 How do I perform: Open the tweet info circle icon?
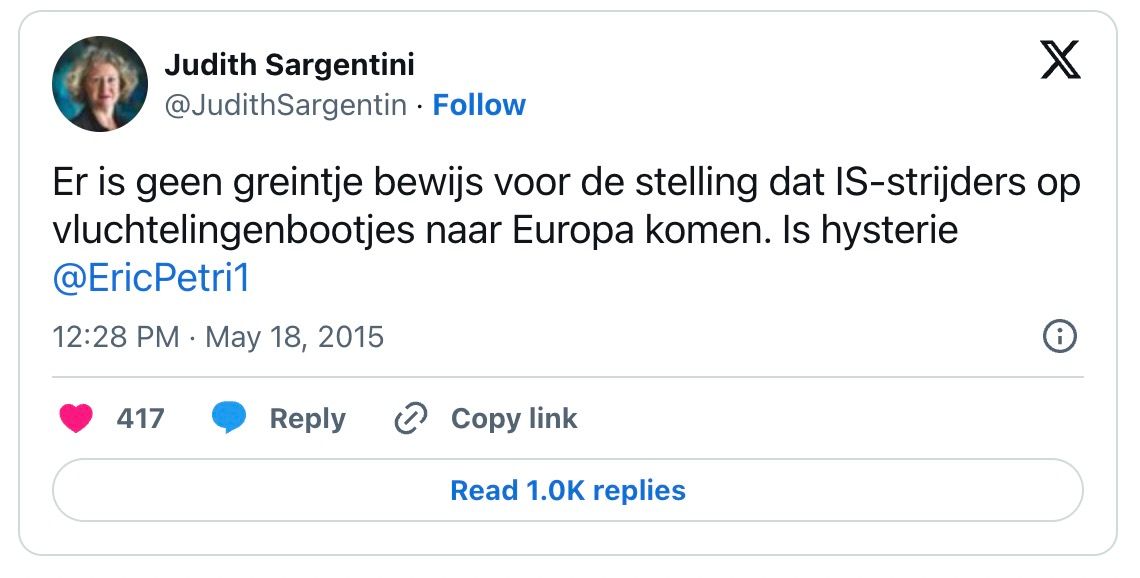pos(1059,336)
